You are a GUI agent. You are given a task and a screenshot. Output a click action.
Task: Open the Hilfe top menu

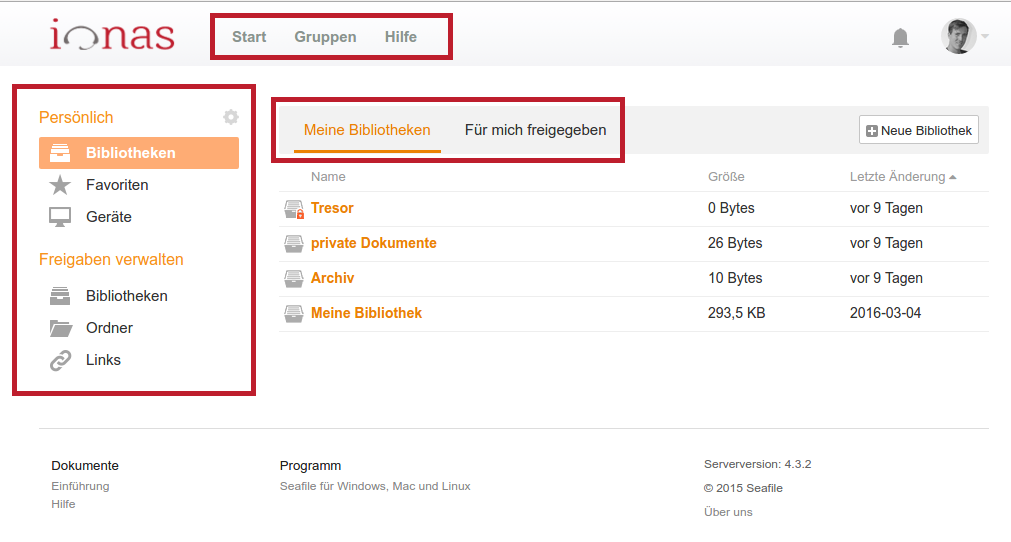coord(400,37)
